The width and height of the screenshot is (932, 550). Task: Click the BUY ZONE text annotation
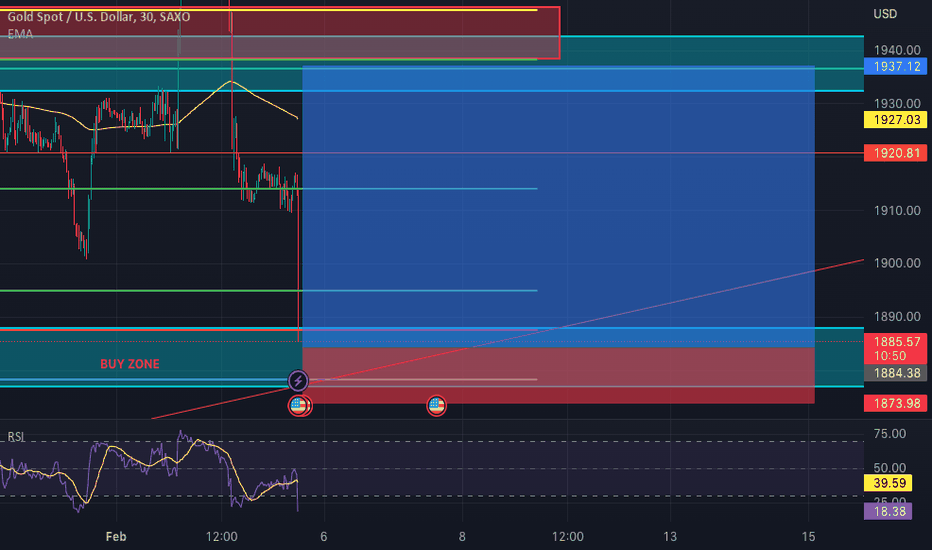(130, 364)
